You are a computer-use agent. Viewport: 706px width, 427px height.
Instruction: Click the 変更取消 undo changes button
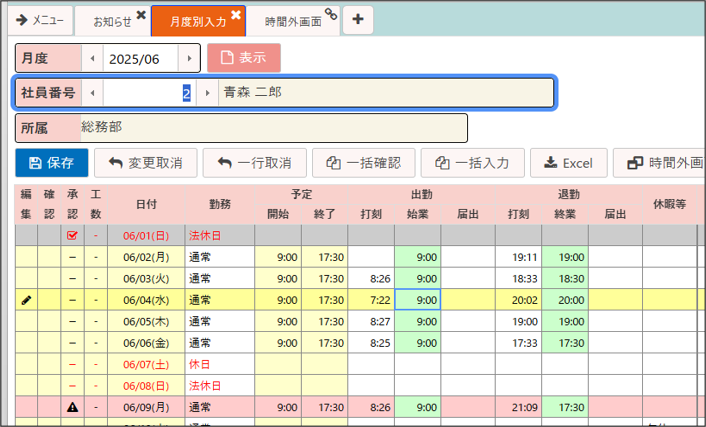click(x=146, y=163)
